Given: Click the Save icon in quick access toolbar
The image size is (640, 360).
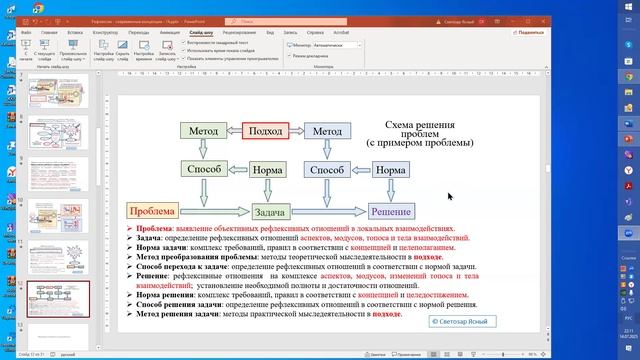Looking at the screenshot, I should [26, 21].
